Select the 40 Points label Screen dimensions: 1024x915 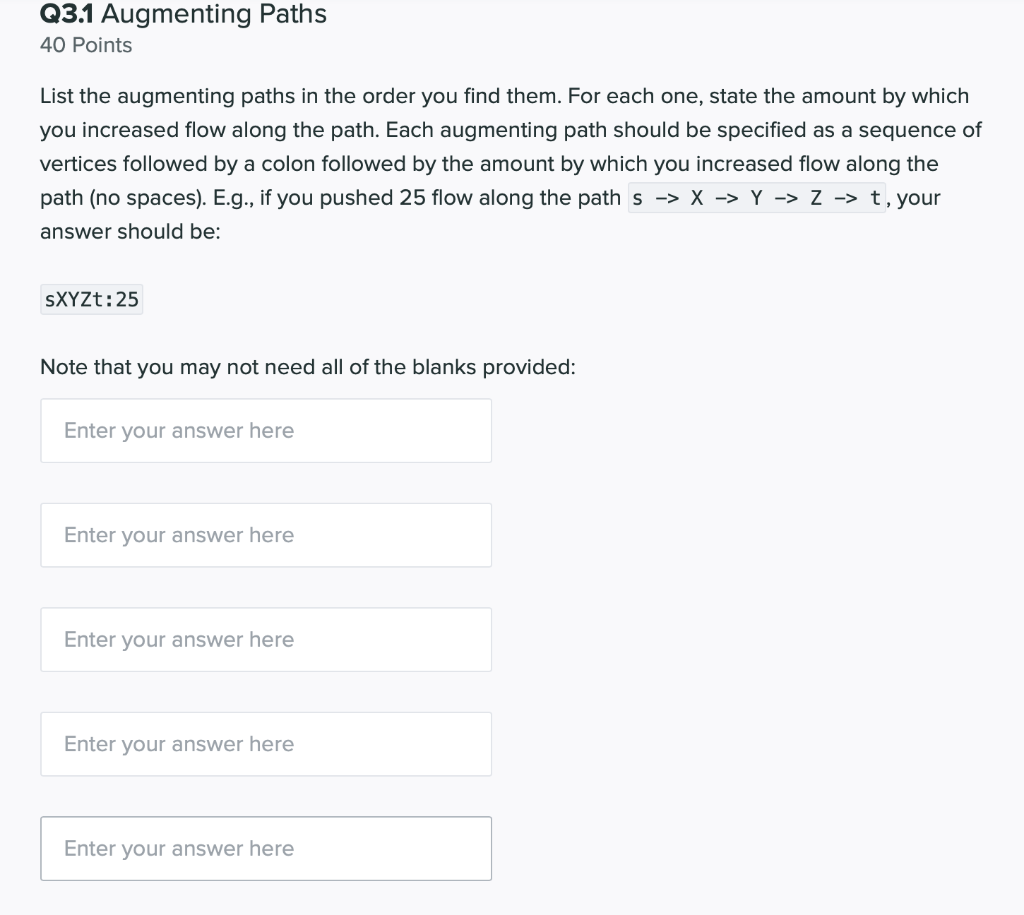pyautogui.click(x=86, y=45)
